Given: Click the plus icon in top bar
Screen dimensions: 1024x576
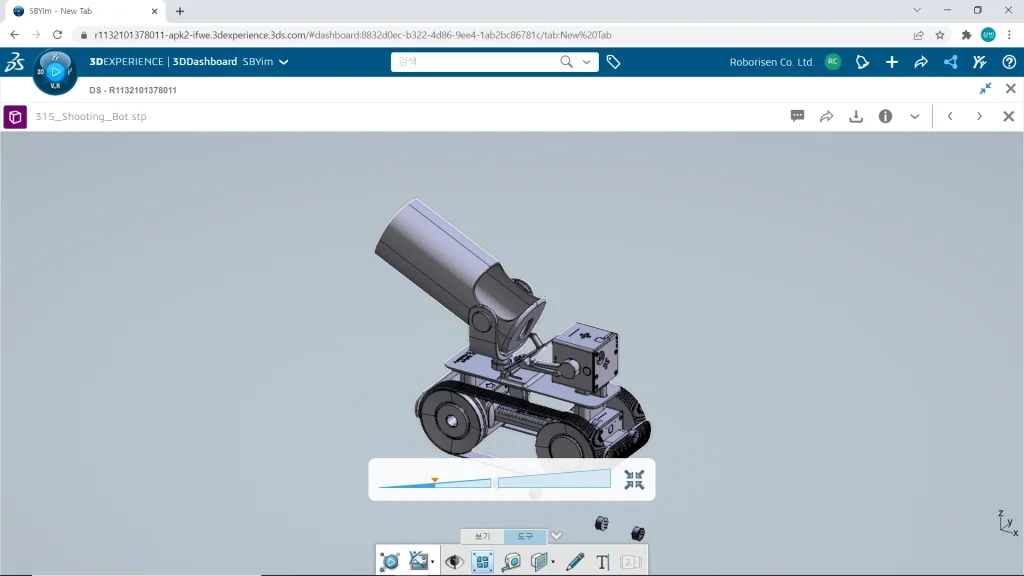Looking at the screenshot, I should tap(892, 62).
